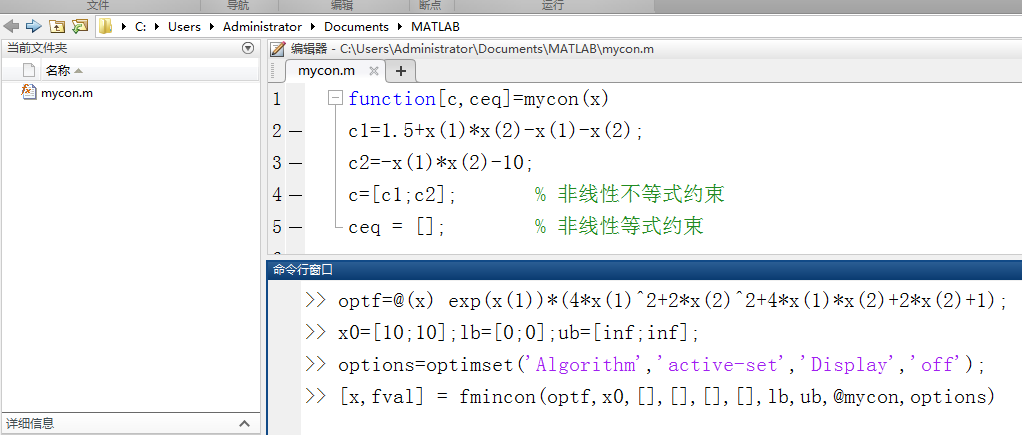Click the 'active-set' string in command window

718,365
